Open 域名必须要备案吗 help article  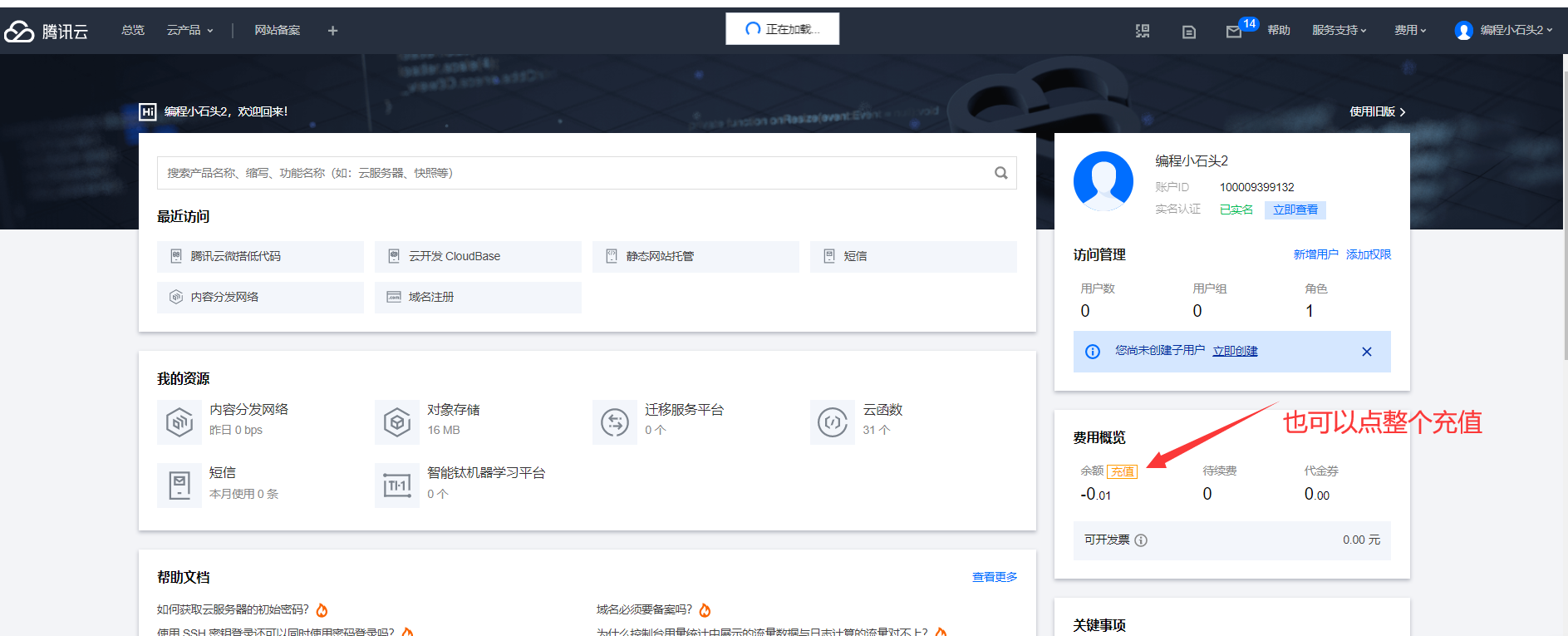point(644,609)
